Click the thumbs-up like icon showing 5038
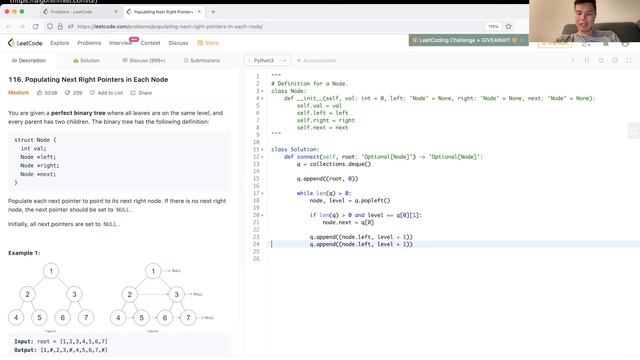640x360 pixels. [40, 93]
